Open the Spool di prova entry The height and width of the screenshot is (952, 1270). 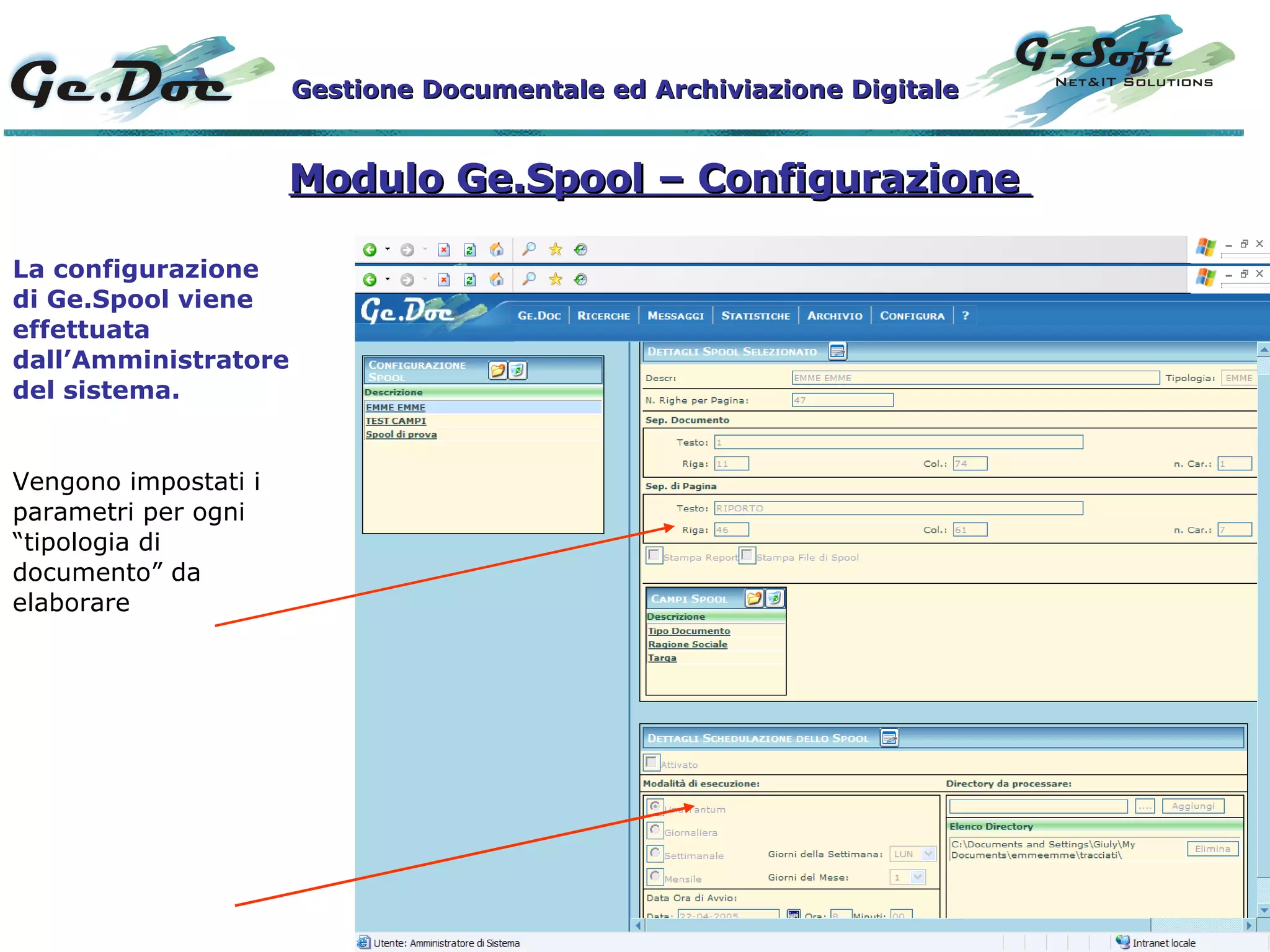pyautogui.click(x=401, y=434)
